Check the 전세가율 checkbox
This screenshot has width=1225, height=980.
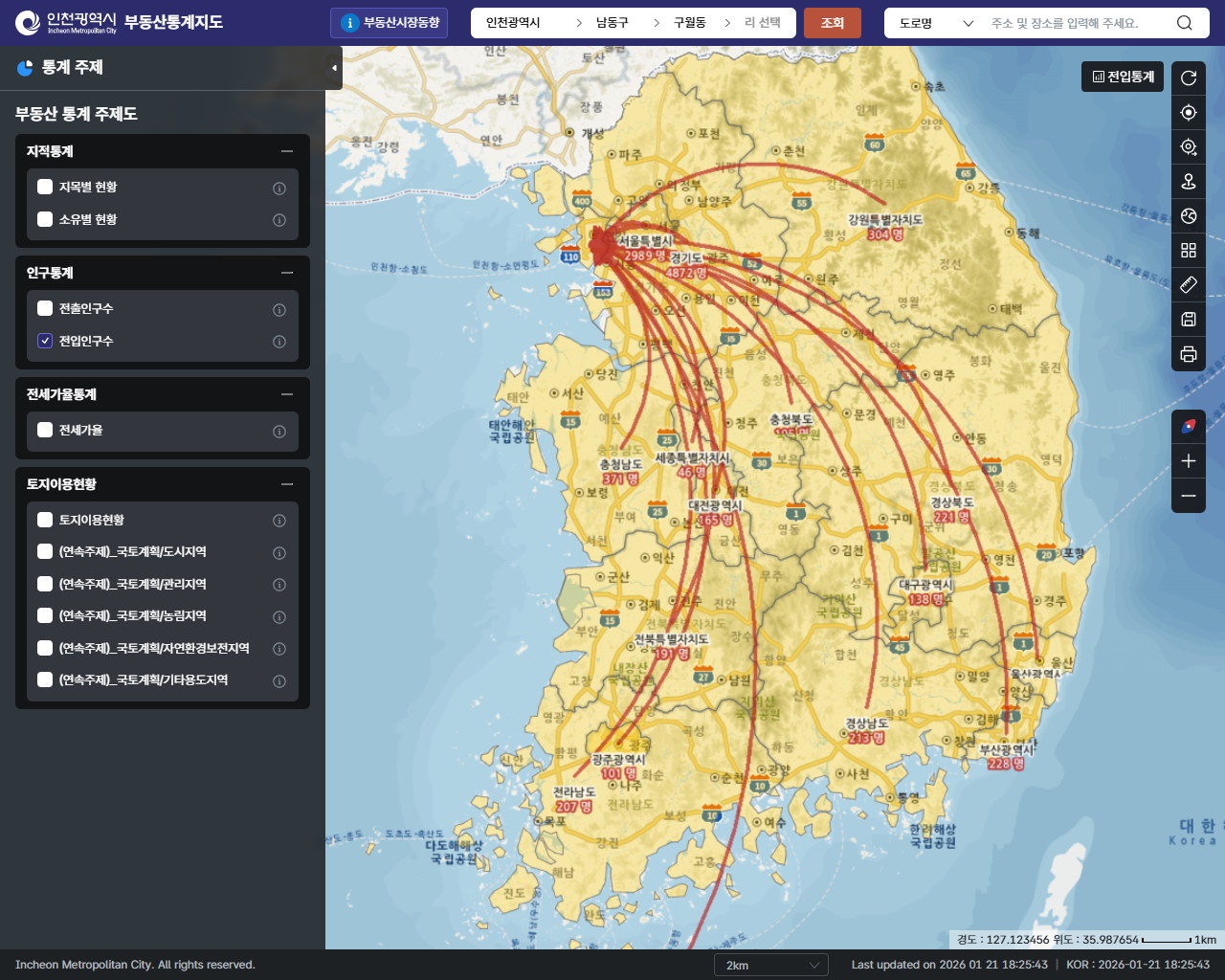(x=45, y=430)
